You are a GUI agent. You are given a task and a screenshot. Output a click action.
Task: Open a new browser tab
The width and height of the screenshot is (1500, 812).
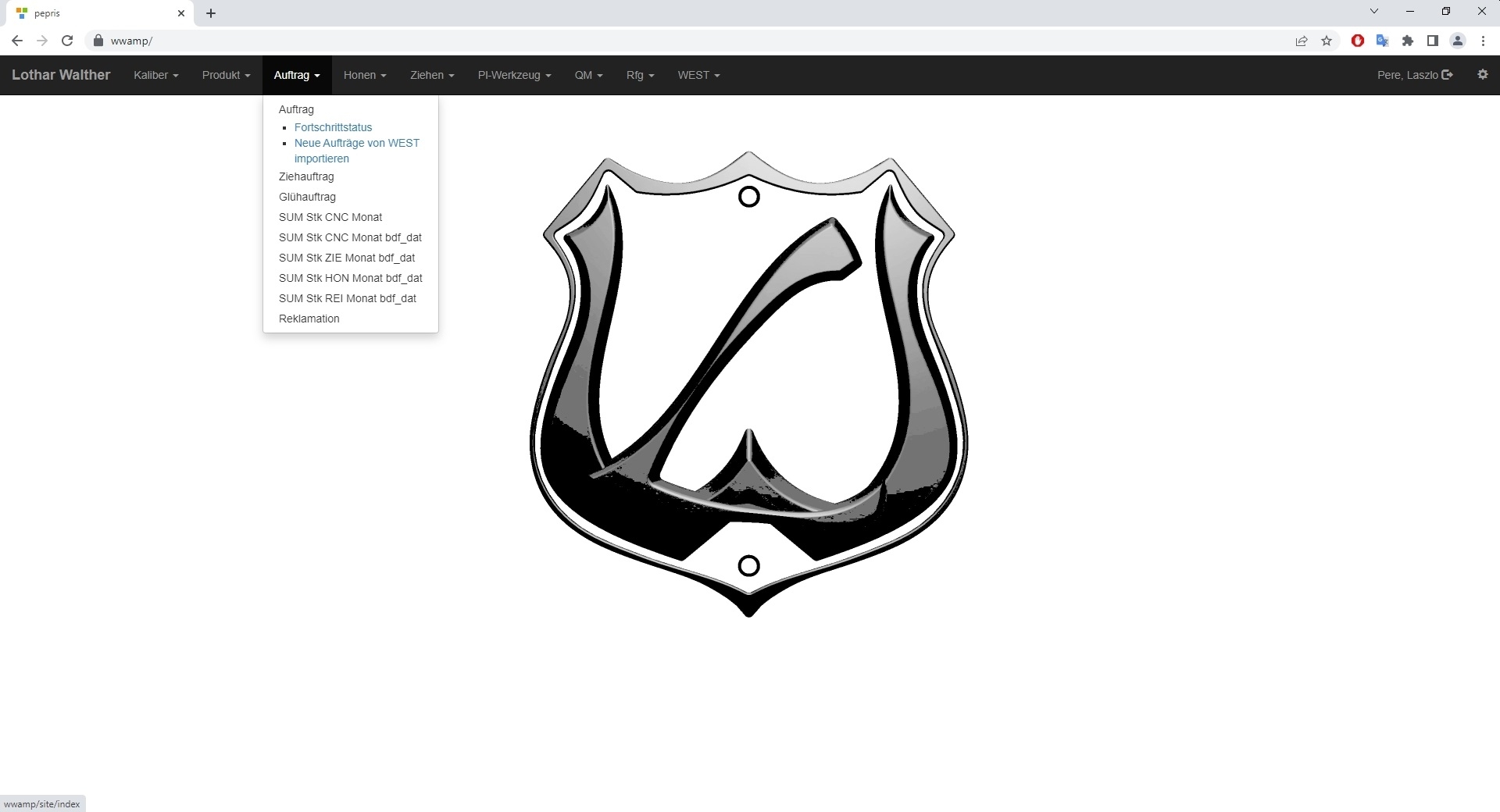point(211,13)
